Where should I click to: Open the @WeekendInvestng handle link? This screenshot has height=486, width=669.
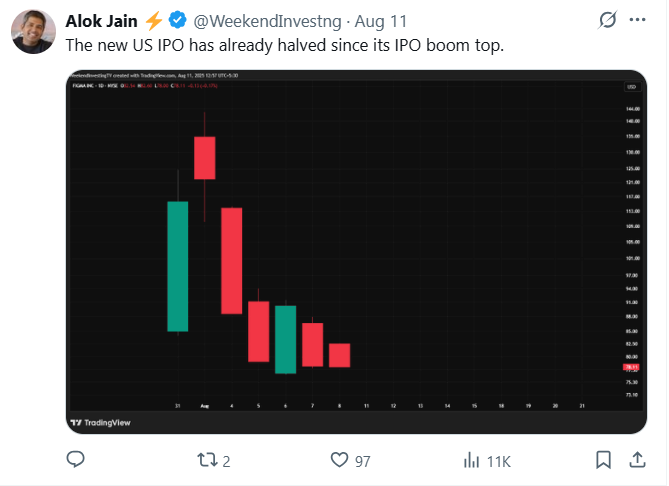(x=268, y=21)
